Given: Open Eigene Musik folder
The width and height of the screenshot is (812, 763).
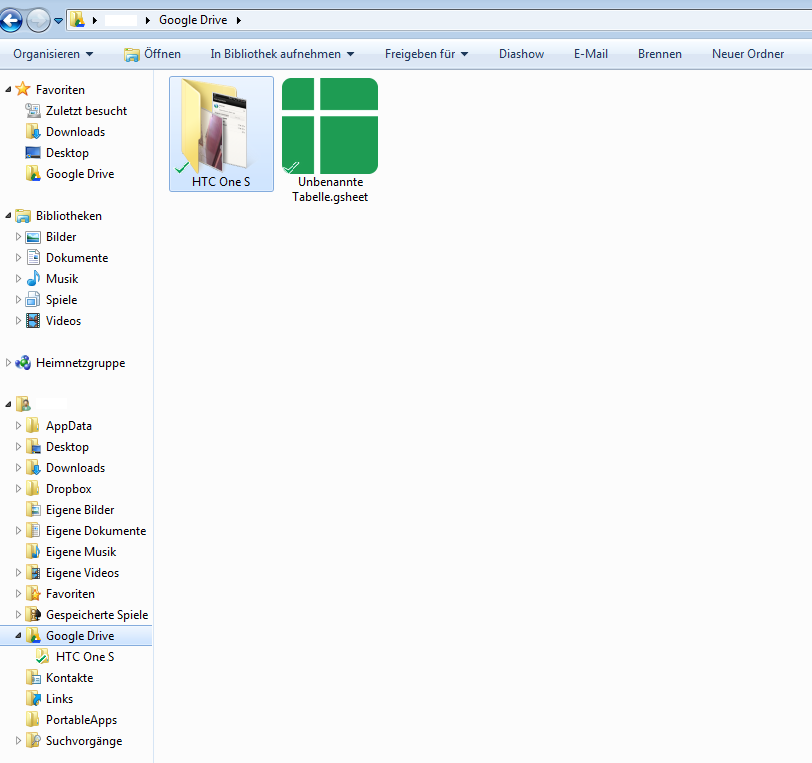Looking at the screenshot, I should 81,552.
